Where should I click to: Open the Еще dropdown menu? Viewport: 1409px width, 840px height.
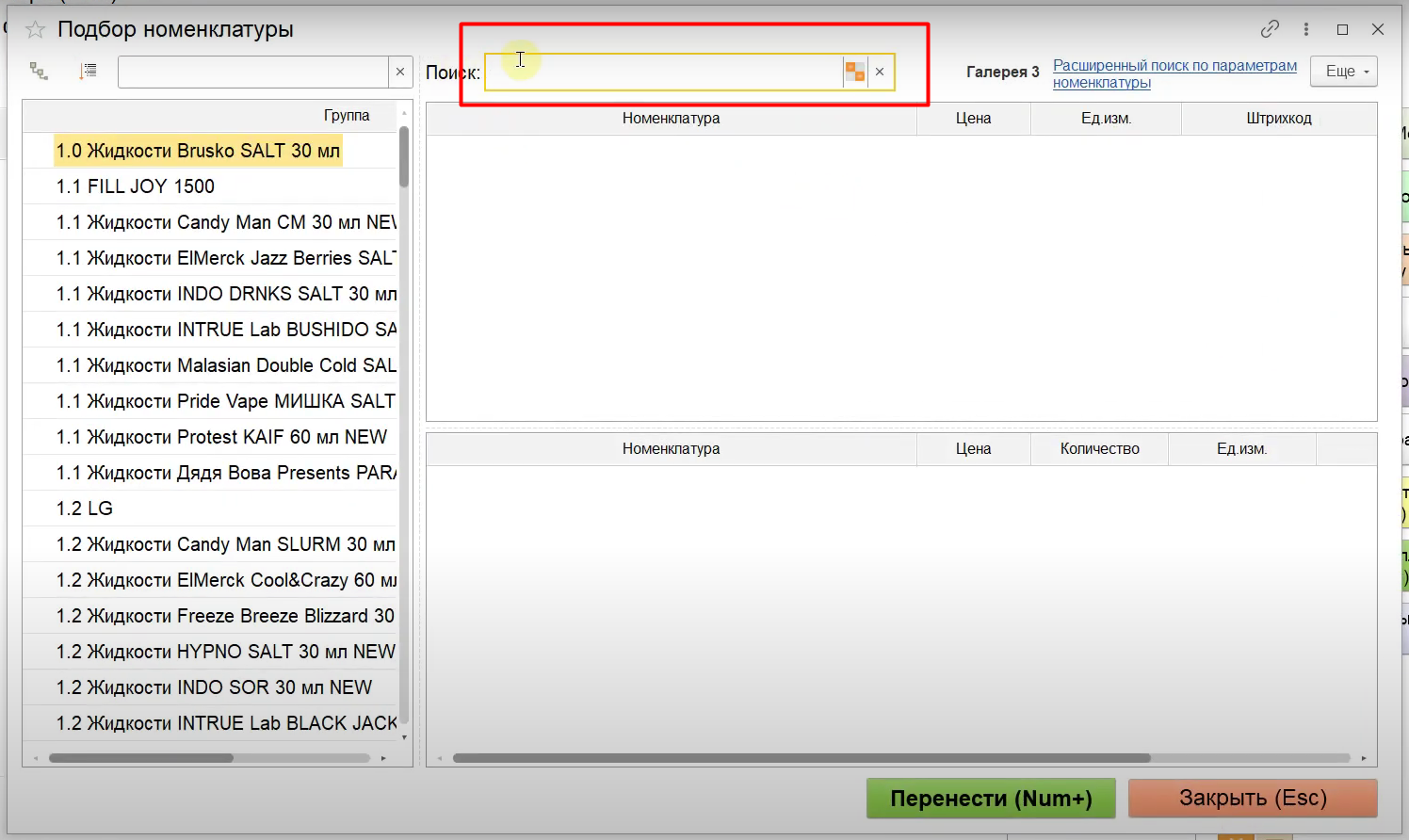[1343, 72]
